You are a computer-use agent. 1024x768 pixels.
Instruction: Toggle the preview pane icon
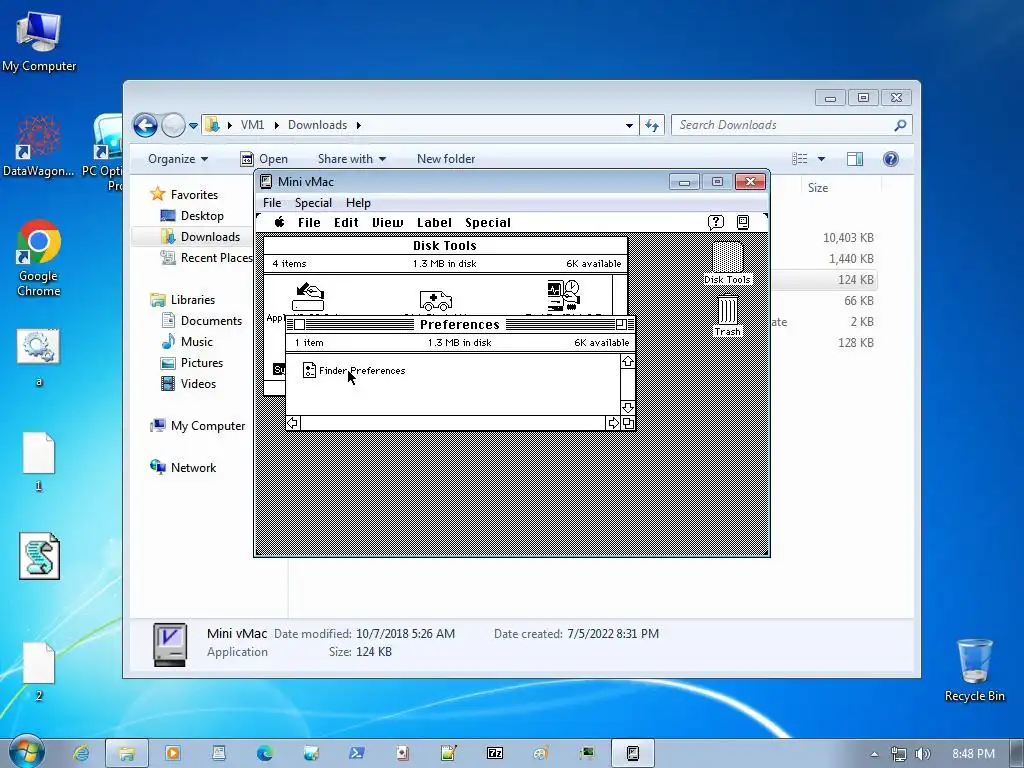855,159
